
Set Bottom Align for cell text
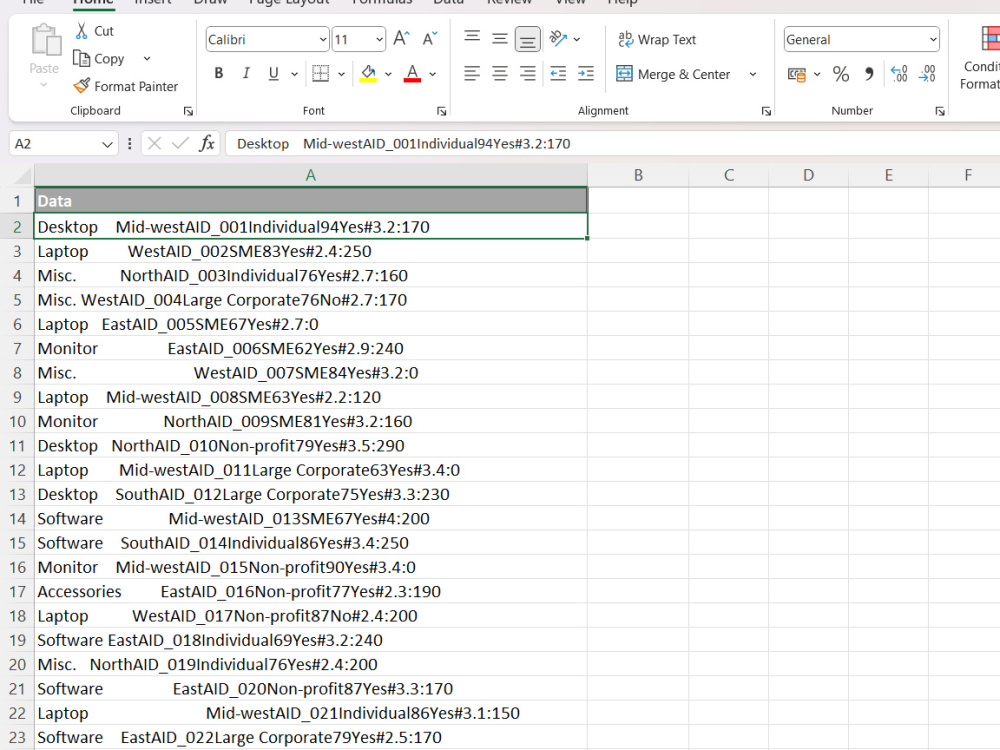point(527,39)
